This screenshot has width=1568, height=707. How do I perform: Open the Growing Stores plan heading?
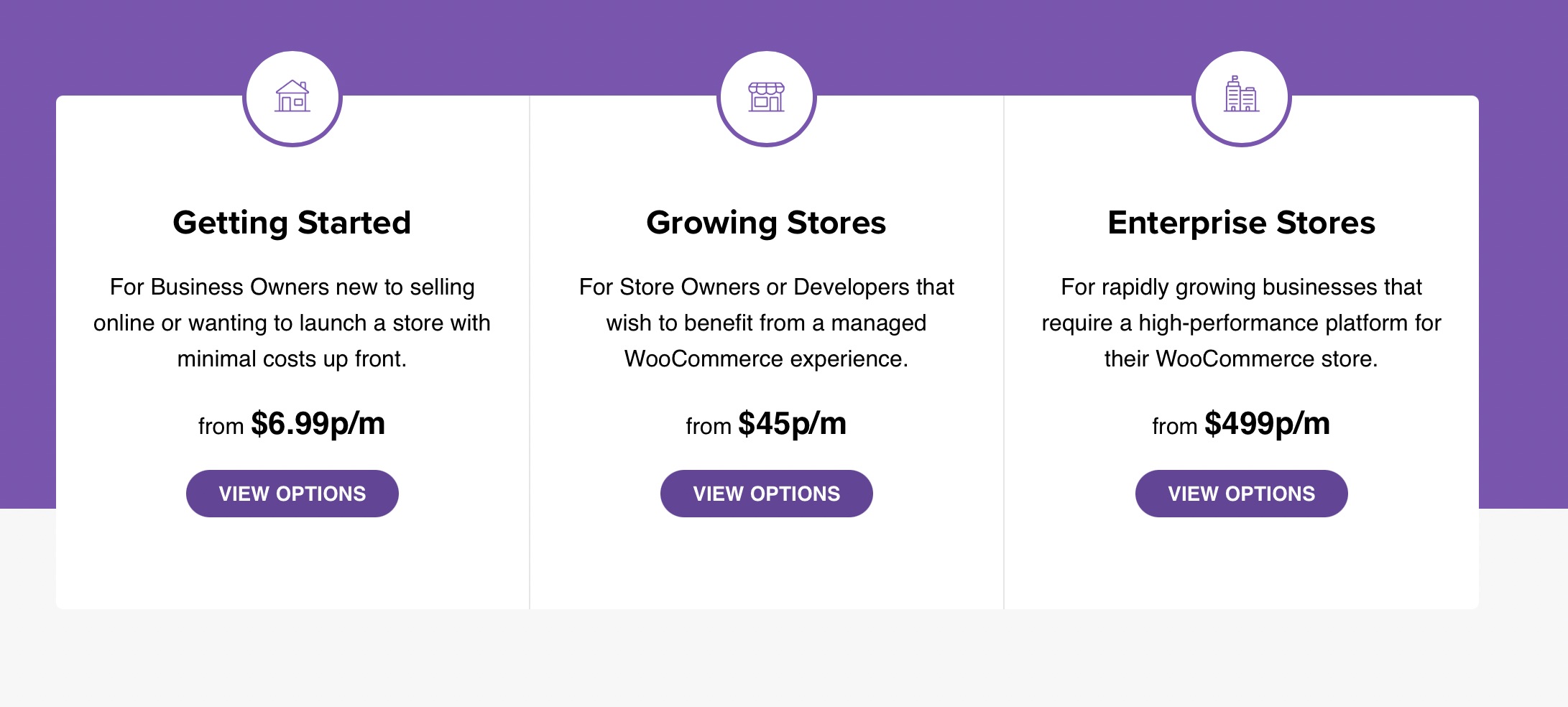click(x=766, y=222)
